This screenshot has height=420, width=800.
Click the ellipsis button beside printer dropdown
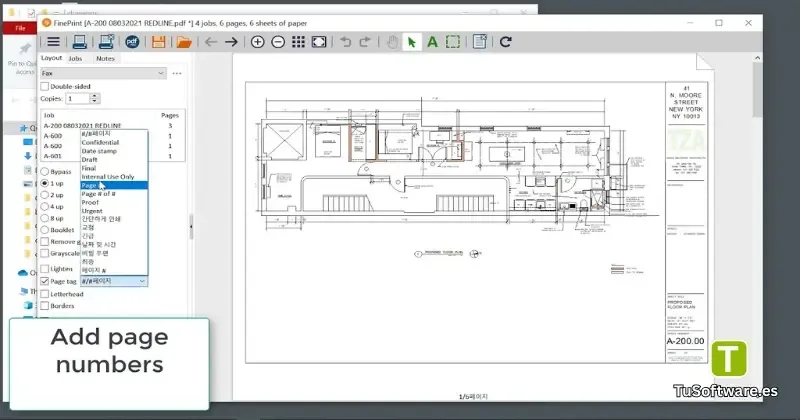(x=177, y=73)
